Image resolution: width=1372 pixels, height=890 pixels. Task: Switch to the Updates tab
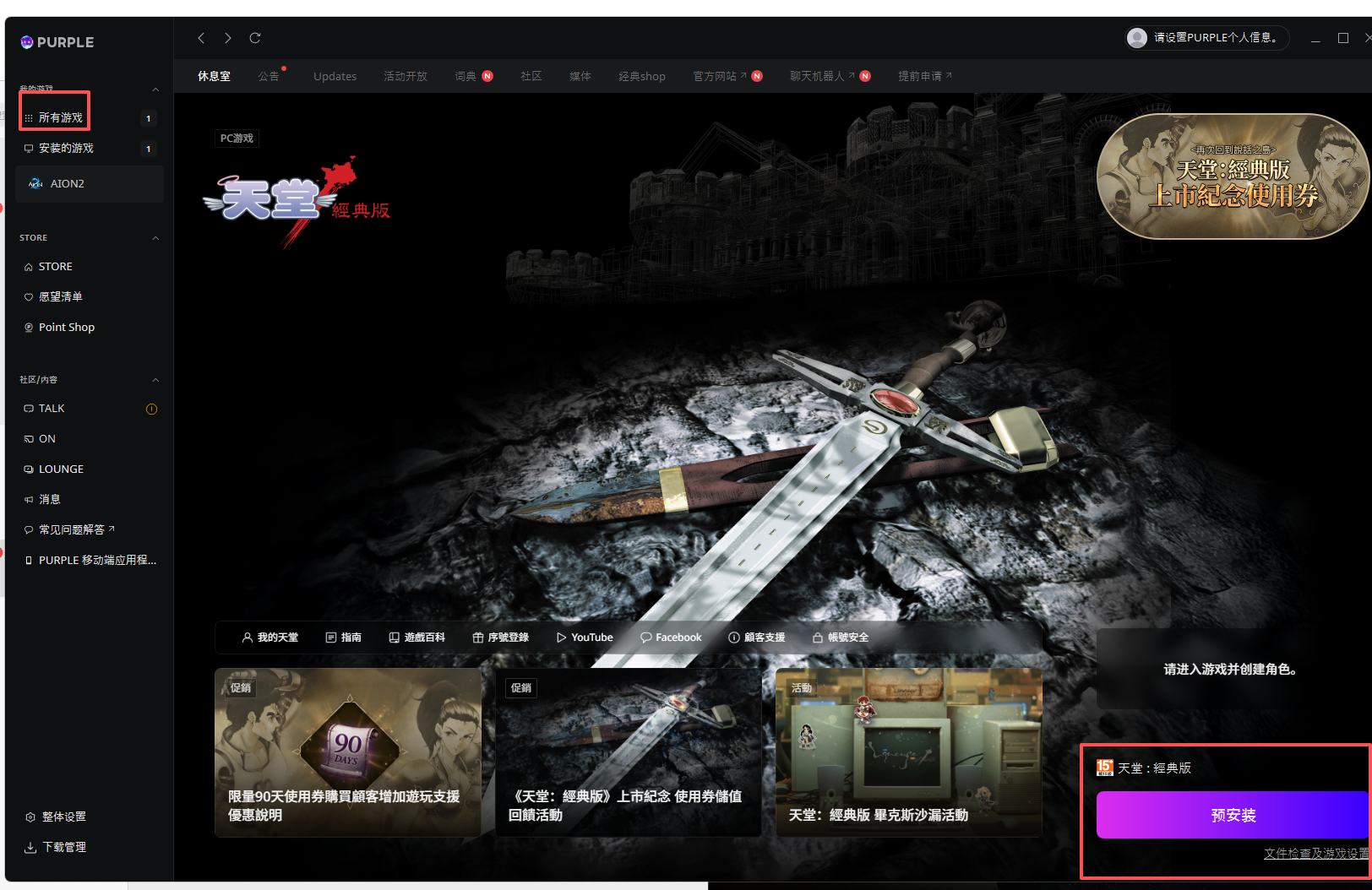(335, 76)
